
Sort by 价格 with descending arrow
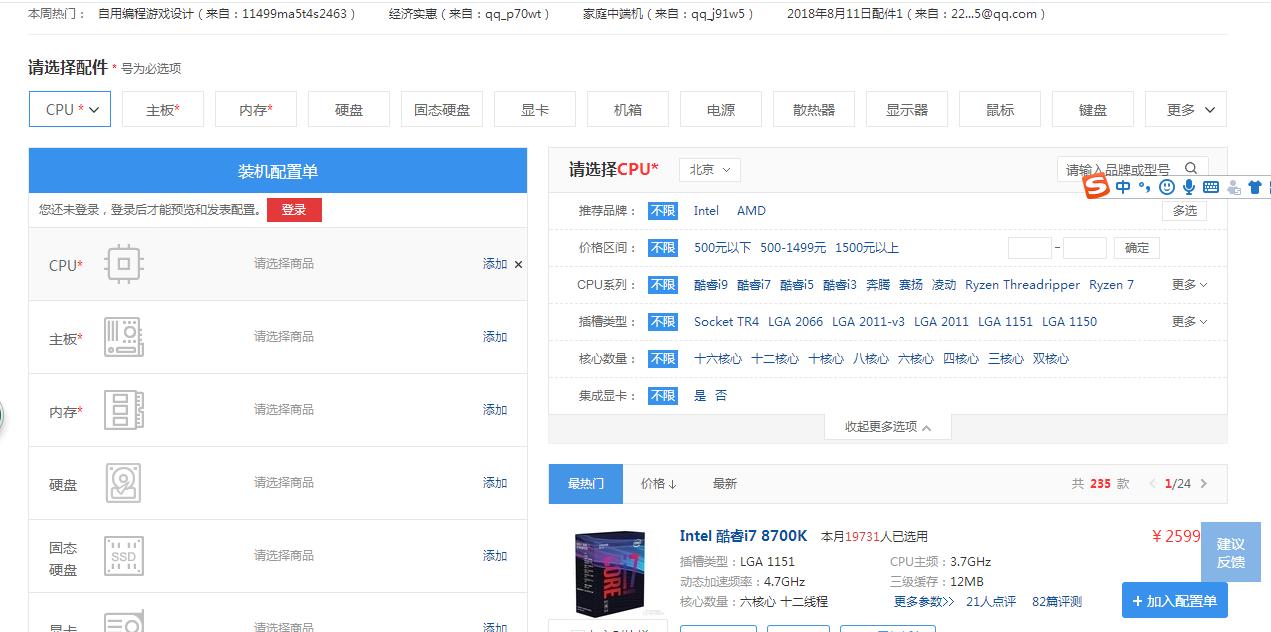pyautogui.click(x=658, y=483)
